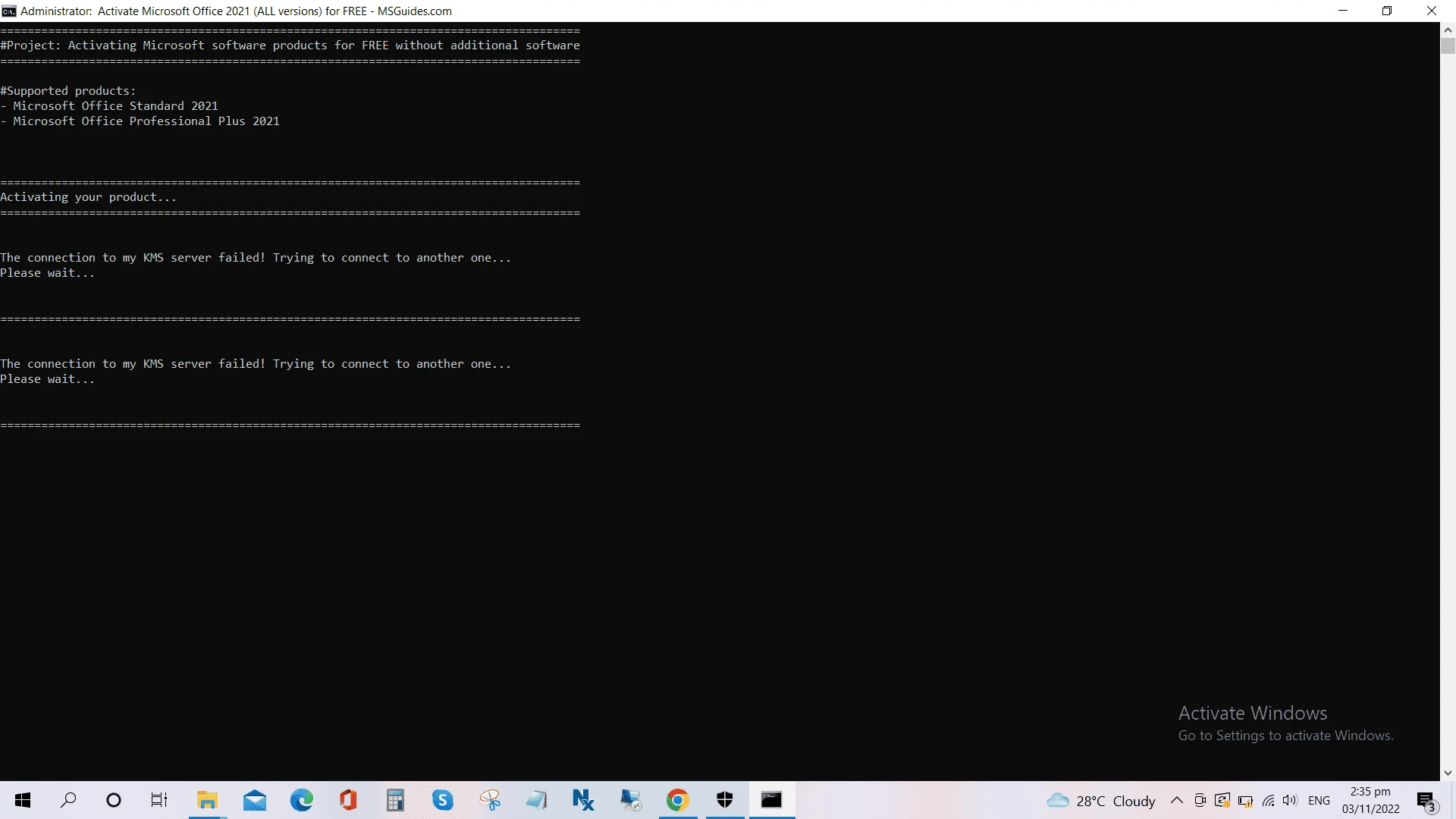
Task: Open weather widget 28°C Cloudy
Action: [x=1101, y=801]
